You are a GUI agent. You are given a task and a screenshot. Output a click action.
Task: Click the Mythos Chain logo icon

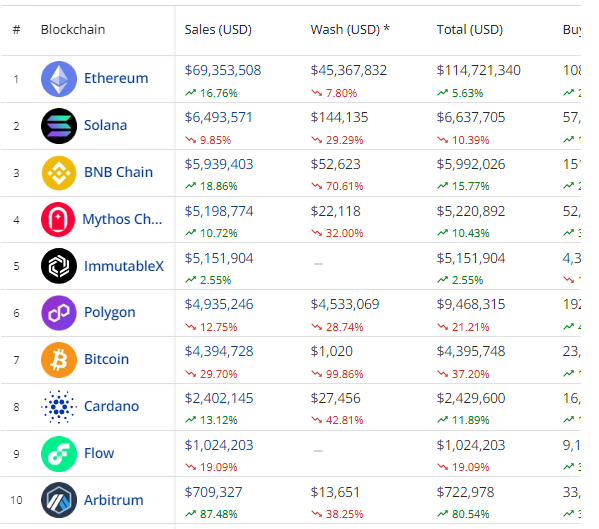58,220
